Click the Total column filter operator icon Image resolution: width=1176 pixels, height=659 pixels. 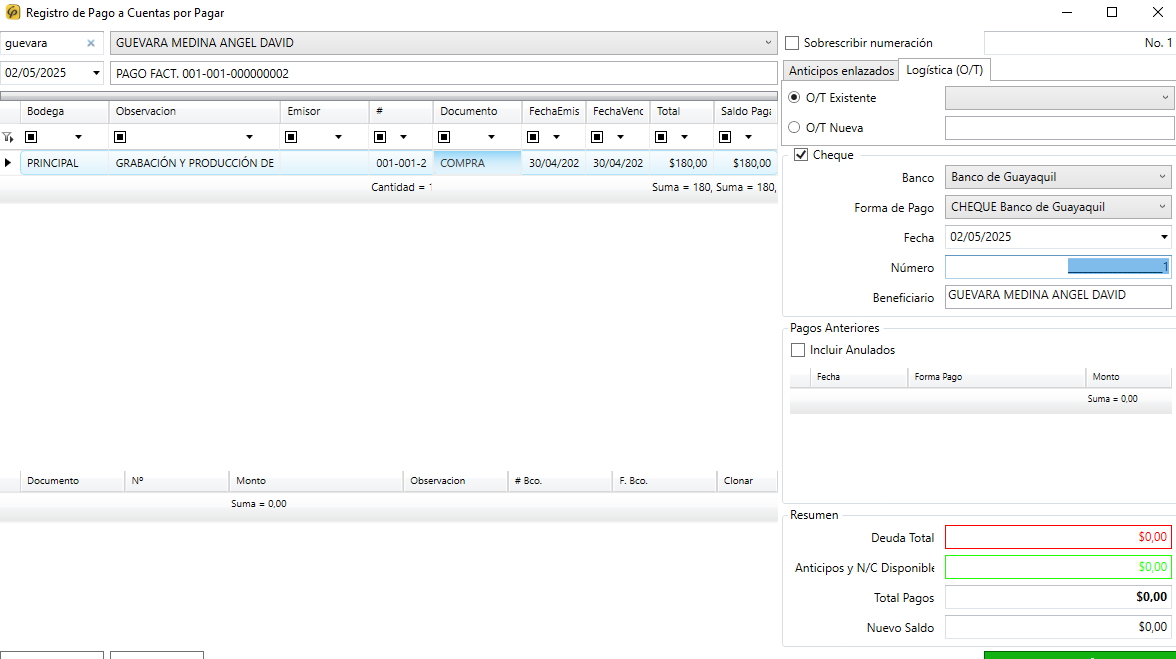pos(661,137)
